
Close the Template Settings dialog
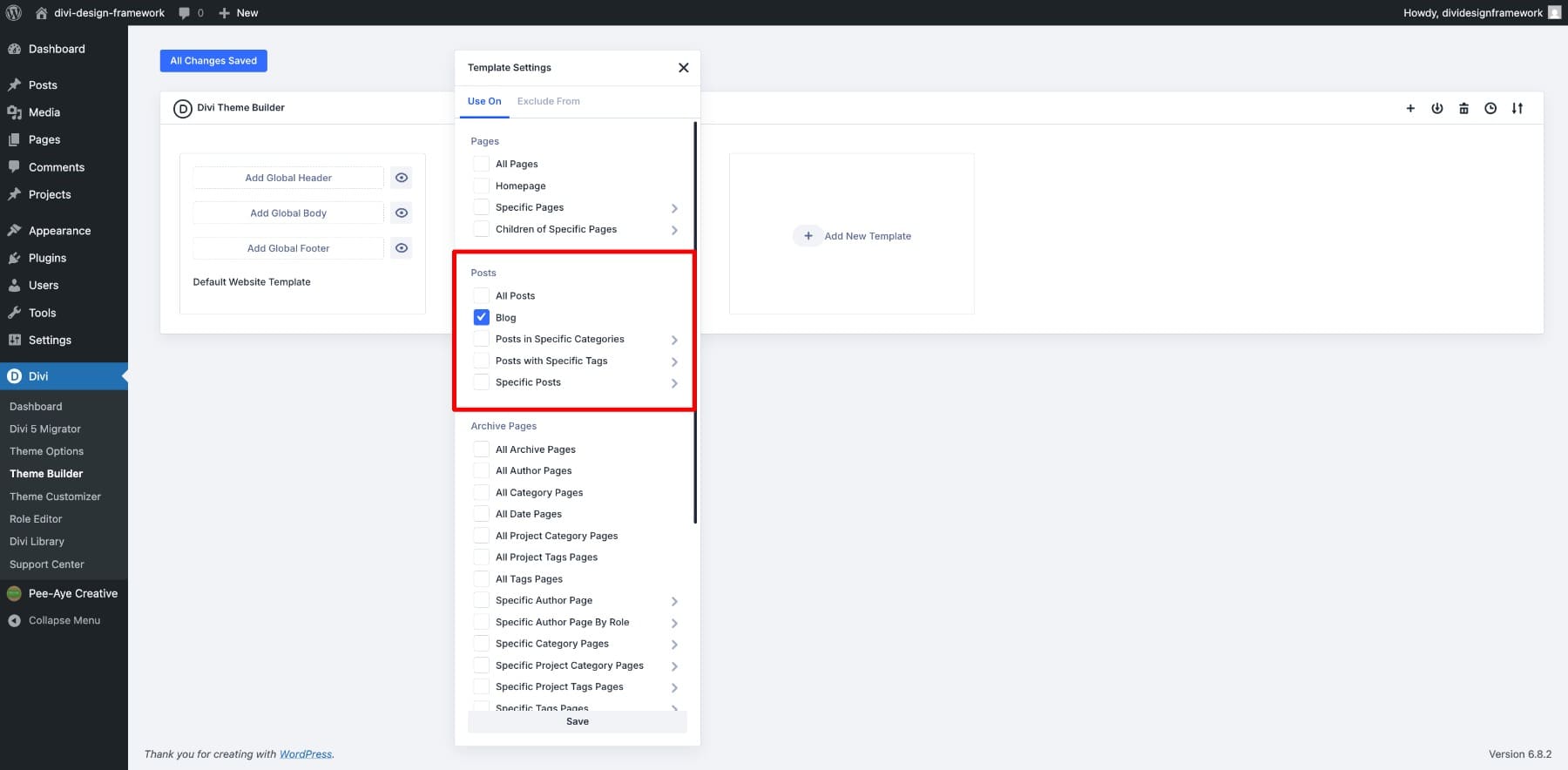tap(683, 68)
